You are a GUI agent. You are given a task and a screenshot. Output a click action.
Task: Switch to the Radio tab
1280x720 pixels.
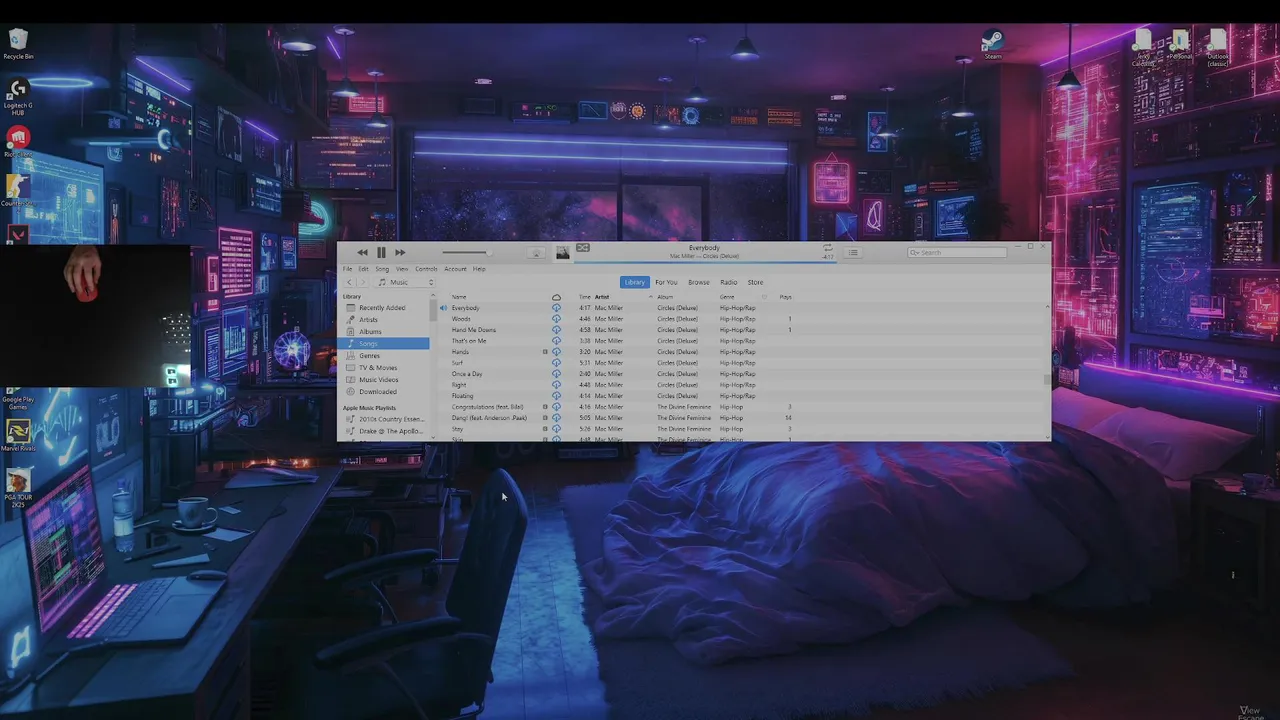(729, 282)
